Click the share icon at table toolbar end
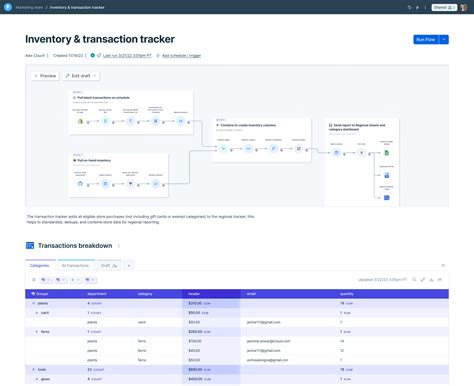474x386 pixels. [x=440, y=280]
